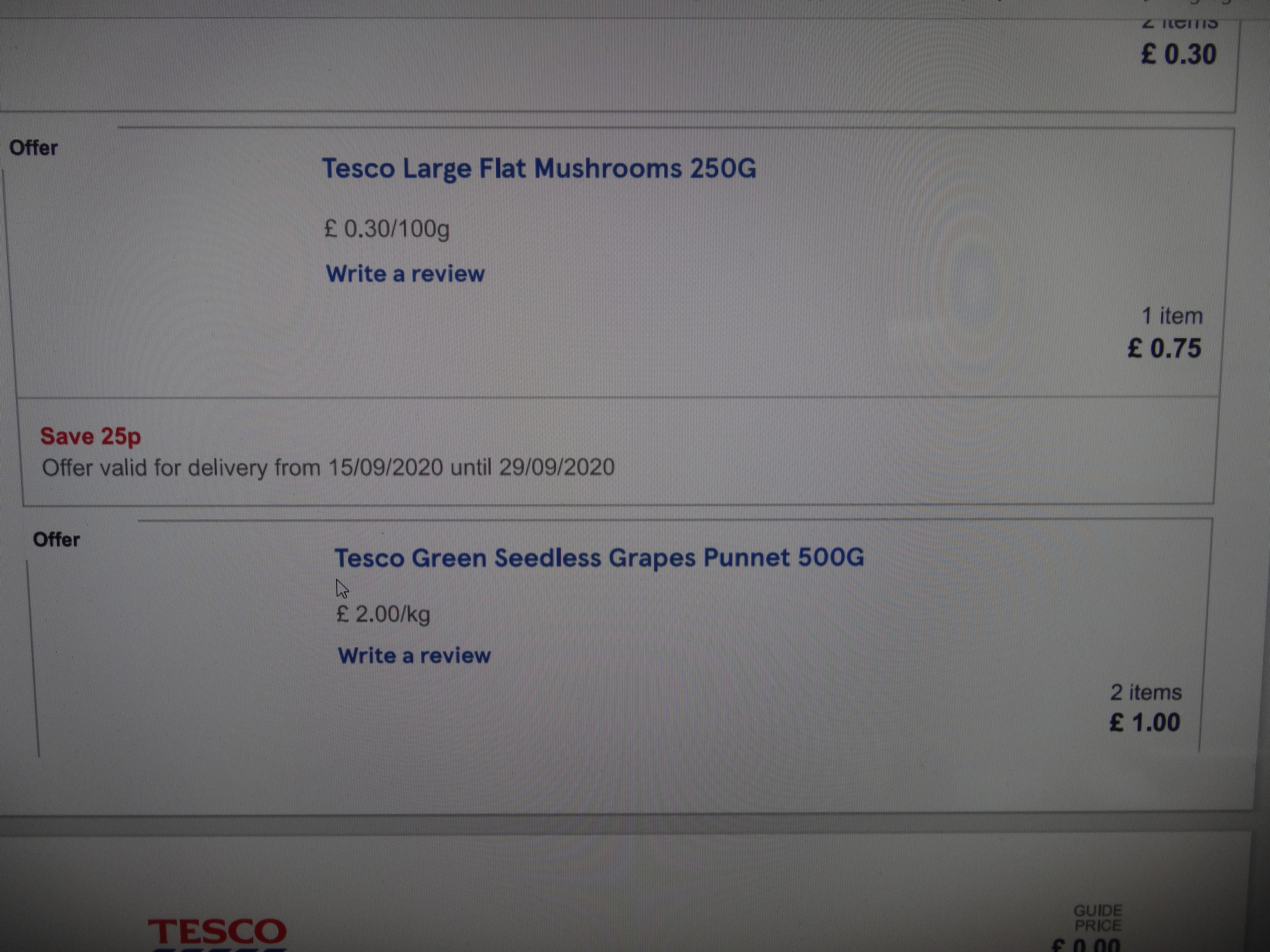Screen dimensions: 1270x952
Task: Click the 2 items quantity for grapes
Action: 1146,692
